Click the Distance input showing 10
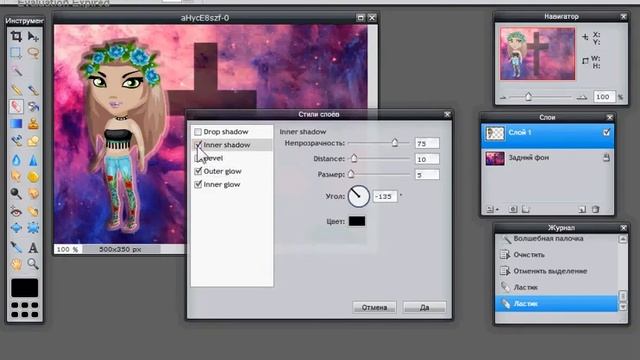This screenshot has height=360, width=640. point(427,159)
